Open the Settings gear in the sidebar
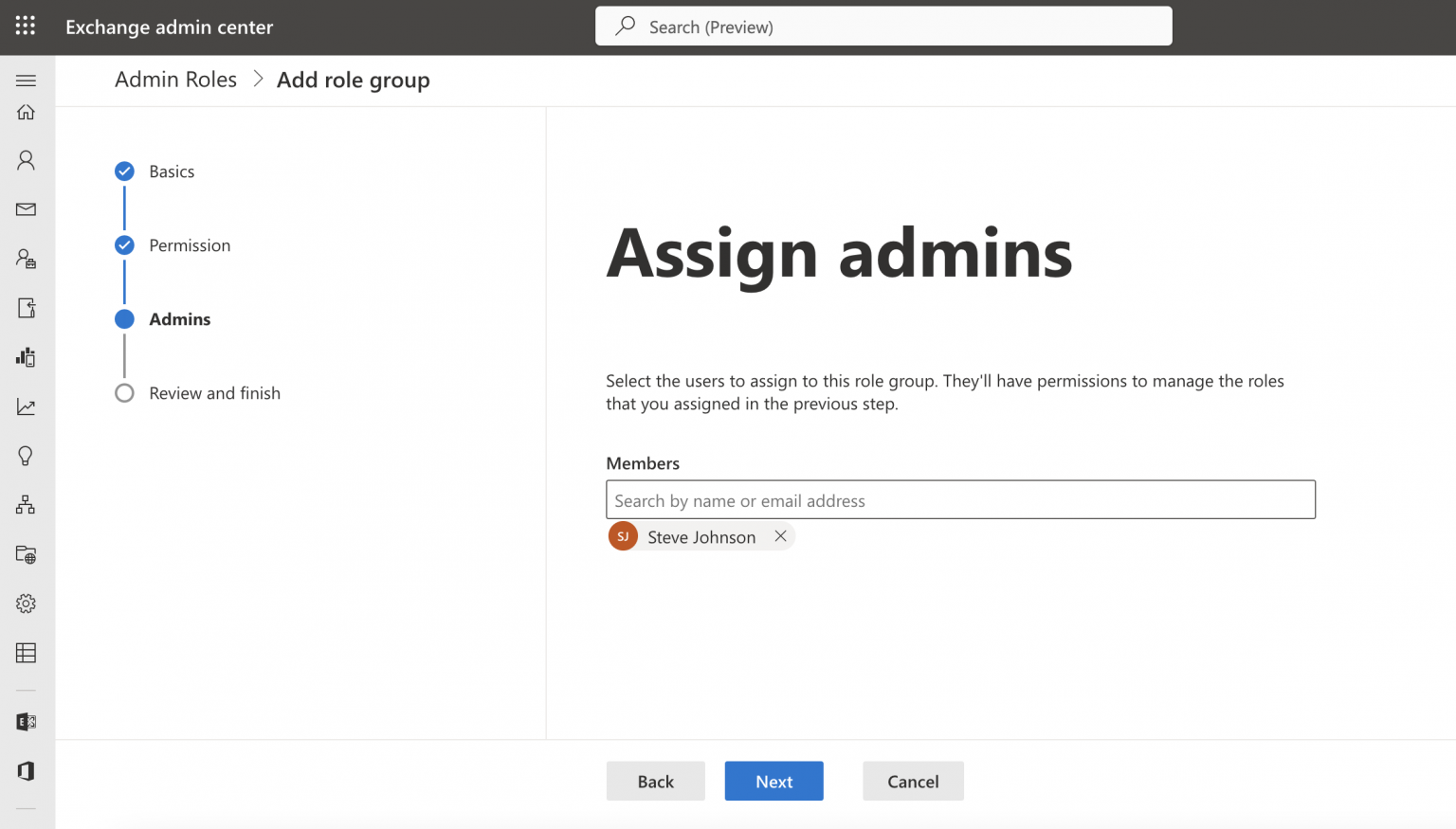This screenshot has height=829, width=1456. point(26,604)
